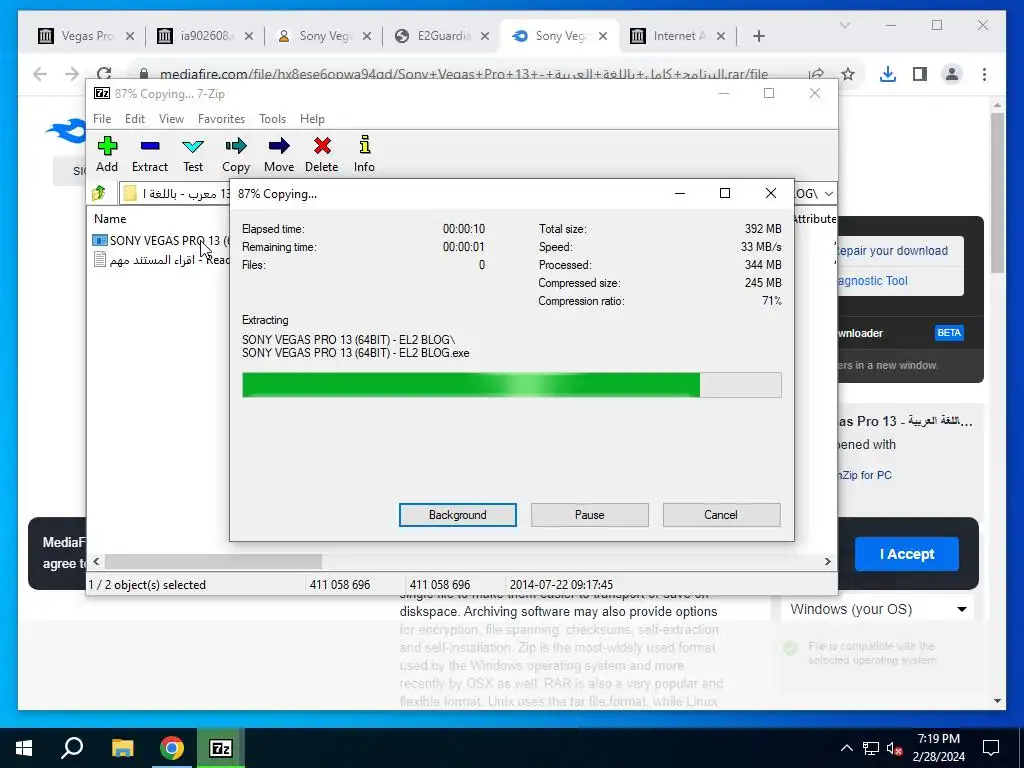Open Windows taskbar search
The width and height of the screenshot is (1024, 768).
pos(72,748)
